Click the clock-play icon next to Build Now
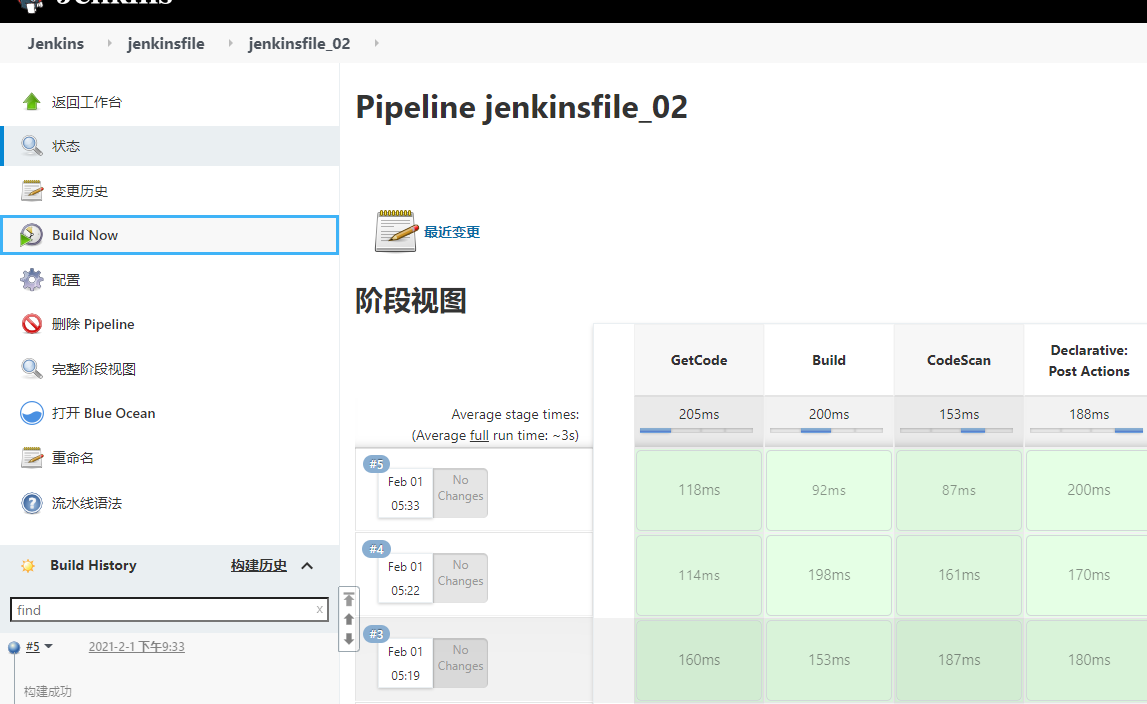This screenshot has width=1147, height=704. (31, 235)
